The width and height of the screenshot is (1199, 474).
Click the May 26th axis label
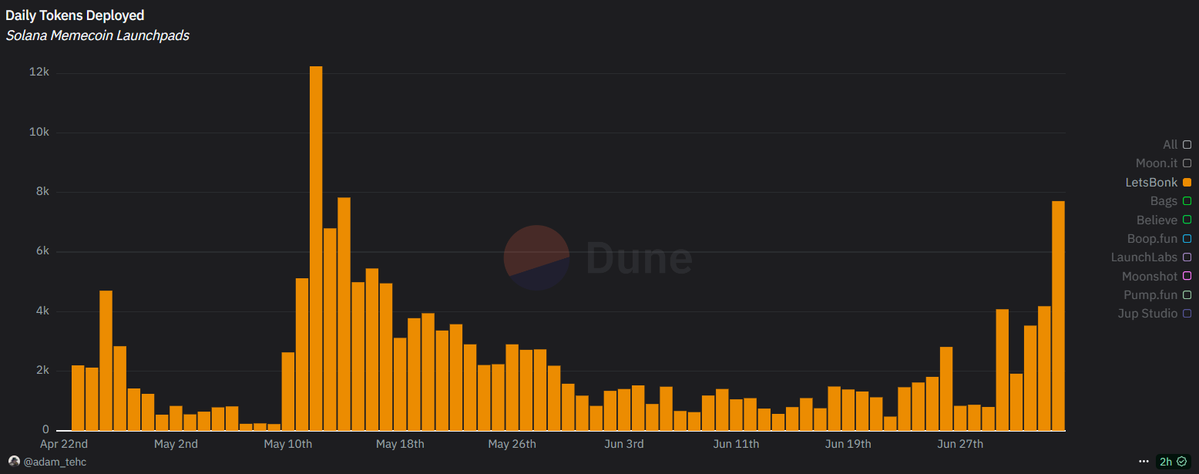(x=512, y=444)
